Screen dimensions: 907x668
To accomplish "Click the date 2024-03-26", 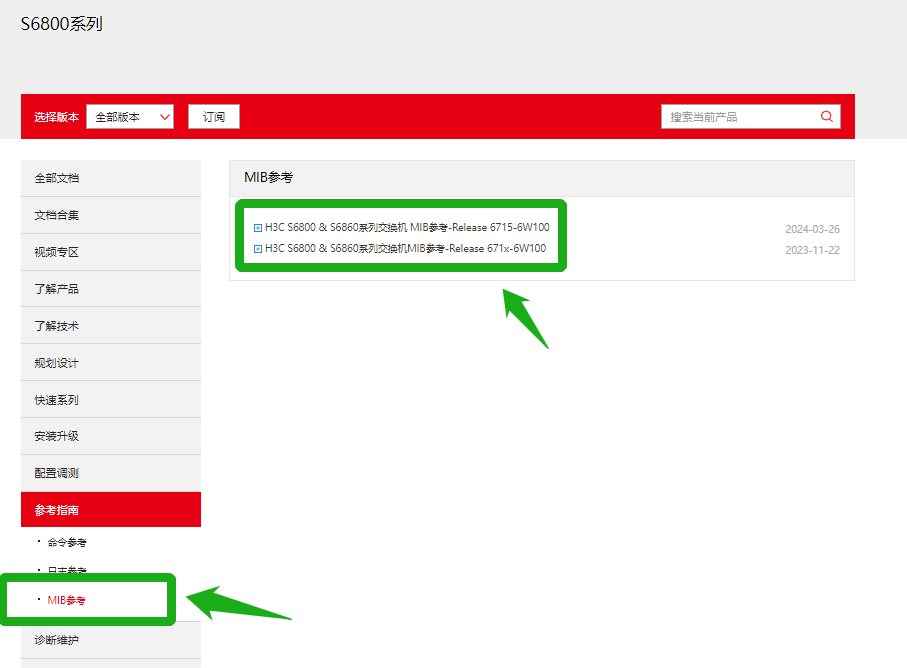I will [x=812, y=229].
